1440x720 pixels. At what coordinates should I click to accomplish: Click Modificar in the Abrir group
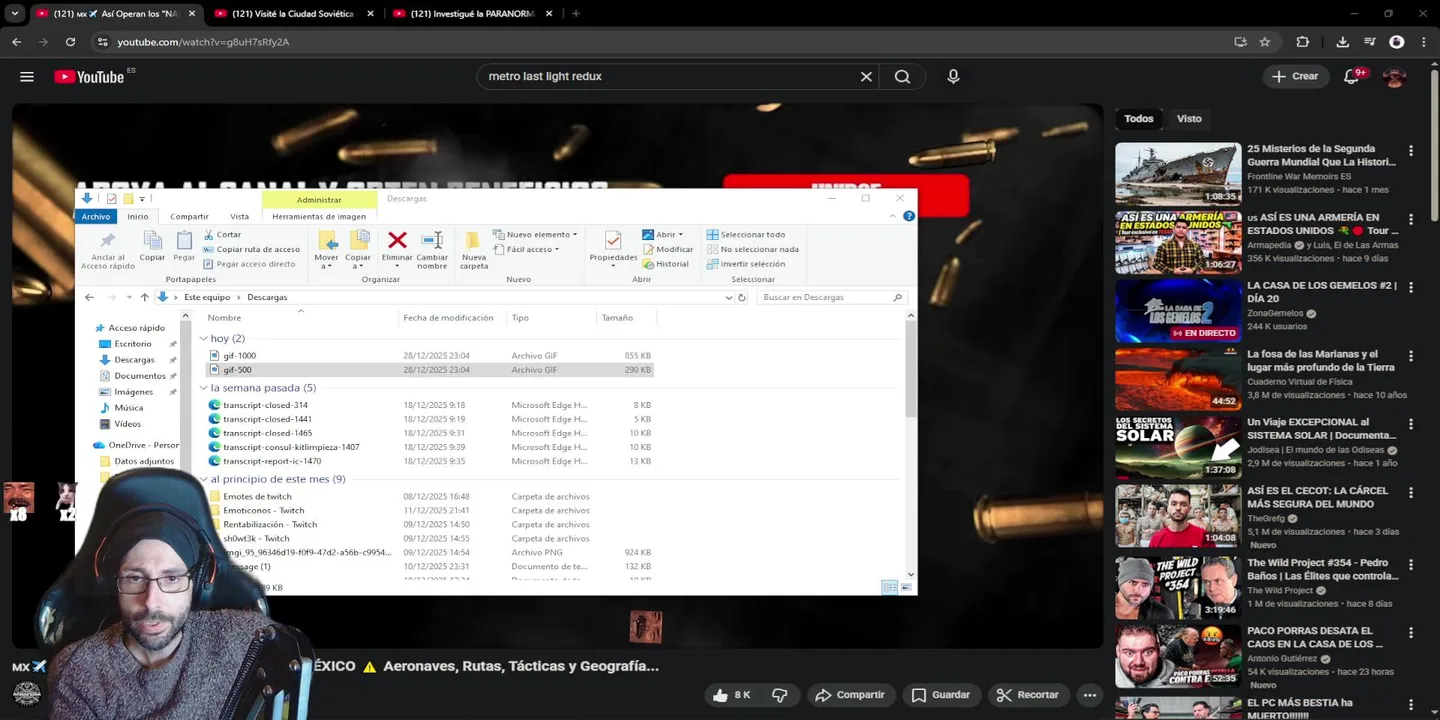668,249
